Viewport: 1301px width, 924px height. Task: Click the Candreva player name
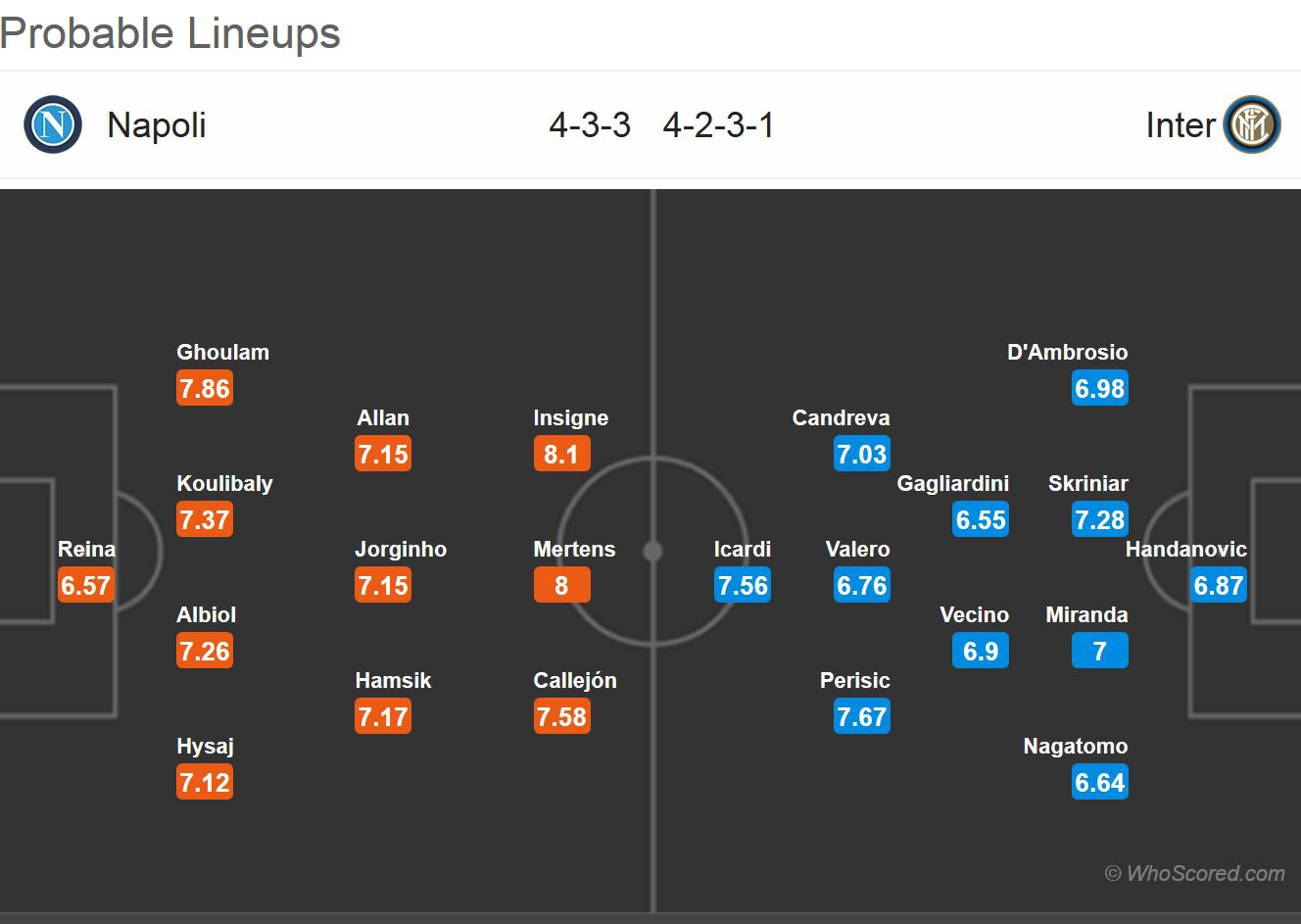click(x=841, y=417)
